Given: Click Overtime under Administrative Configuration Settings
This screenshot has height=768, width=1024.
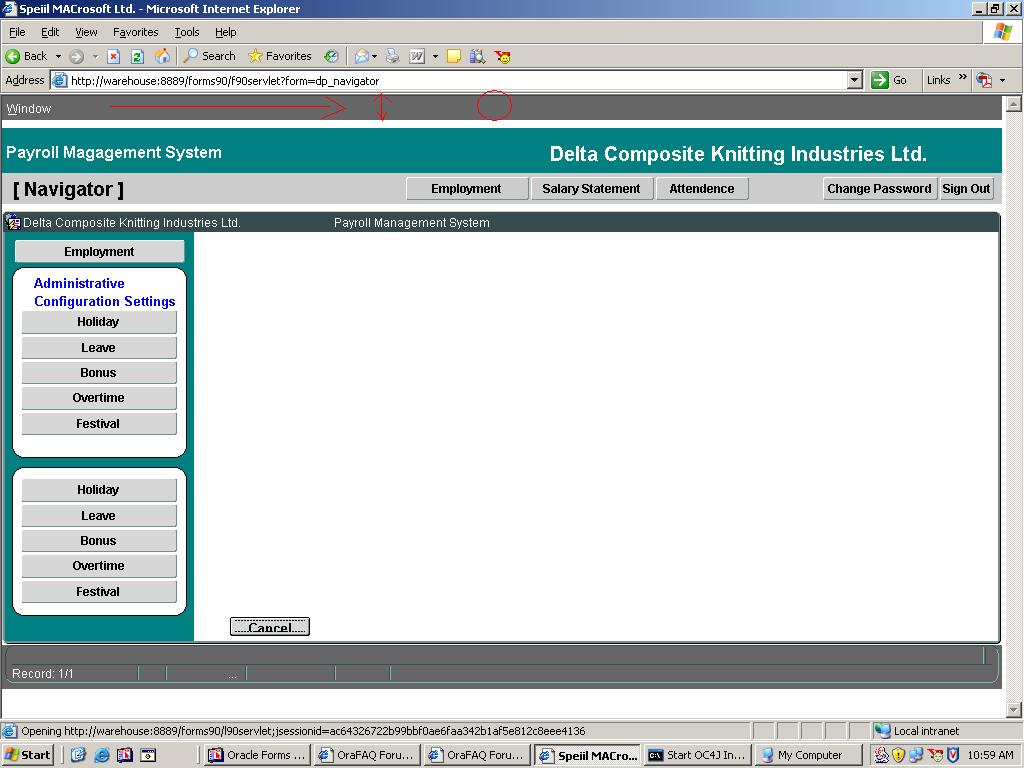Looking at the screenshot, I should click(99, 398).
